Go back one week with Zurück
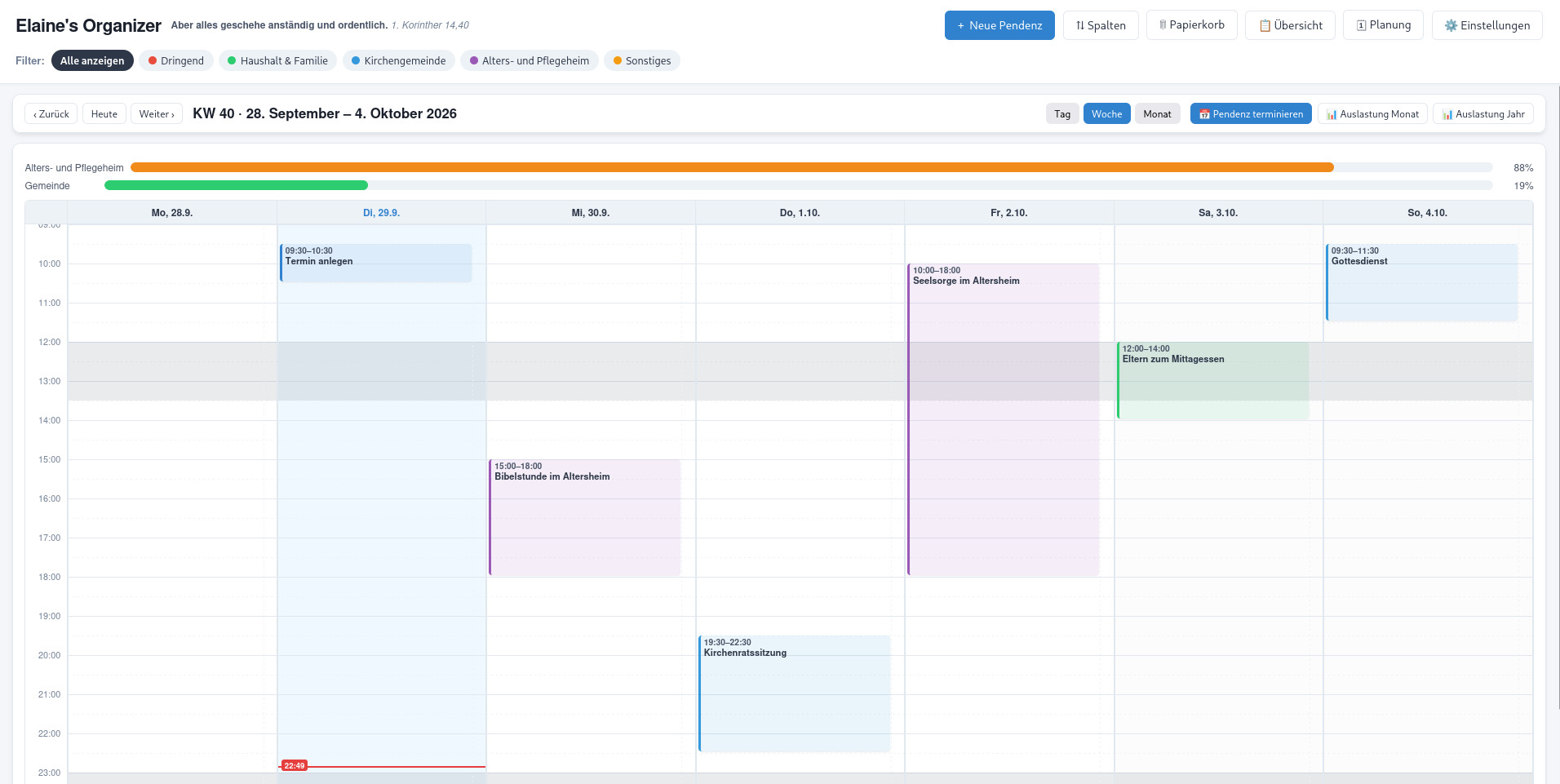The width and height of the screenshot is (1560, 784). pyautogui.click(x=51, y=113)
